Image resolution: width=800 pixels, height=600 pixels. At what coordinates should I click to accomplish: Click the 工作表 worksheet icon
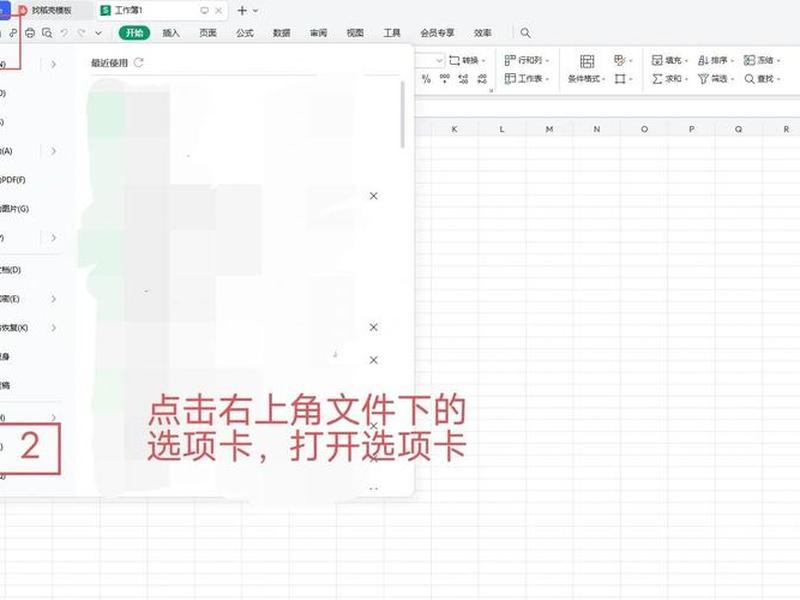510,79
